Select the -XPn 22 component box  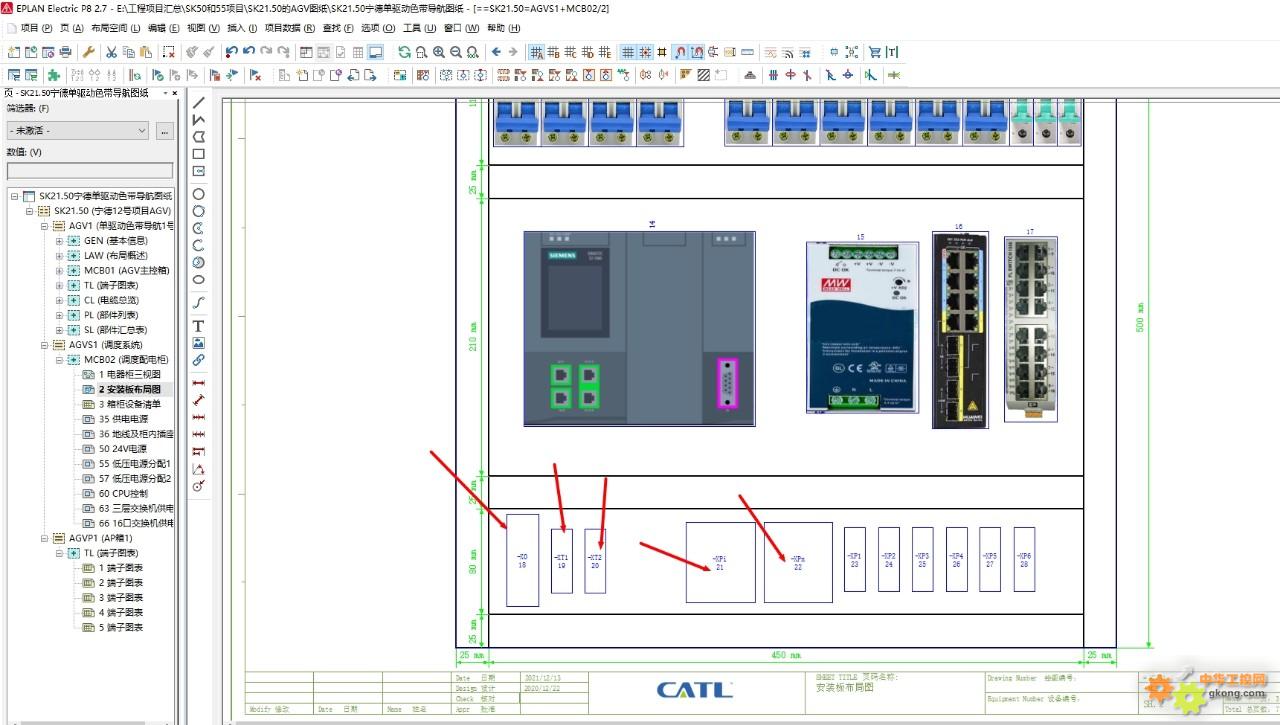[798, 562]
